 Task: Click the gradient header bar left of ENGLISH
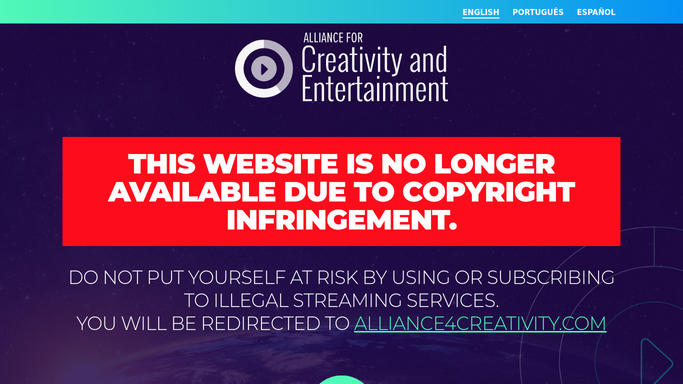coord(231,12)
